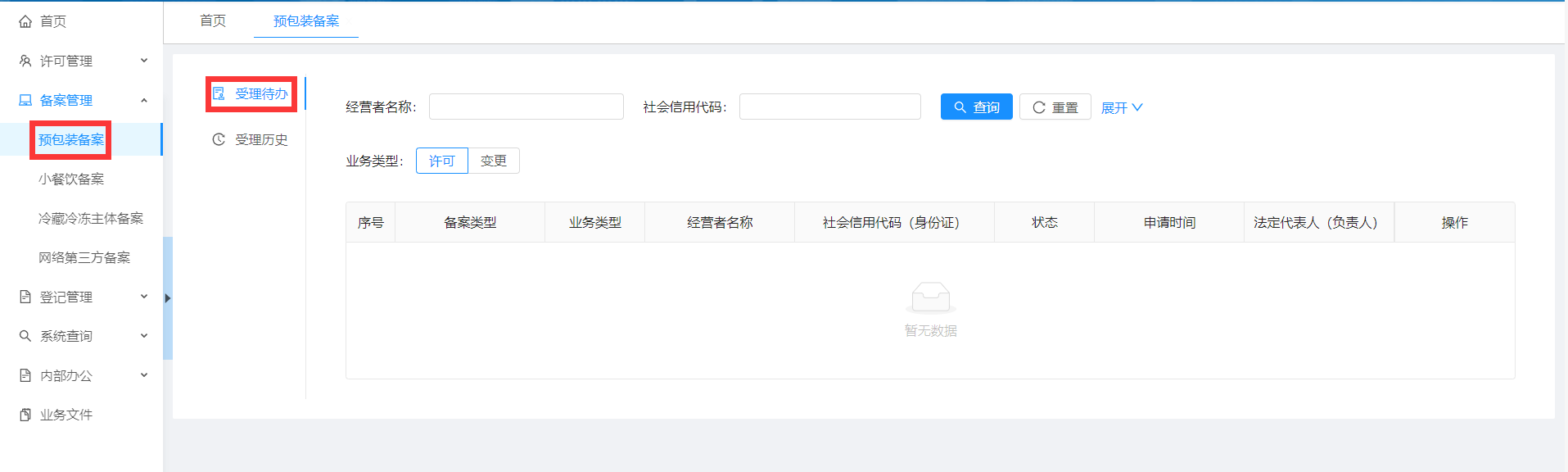This screenshot has width=1568, height=472.
Task: Select the 变更 business type option
Action: 493,161
